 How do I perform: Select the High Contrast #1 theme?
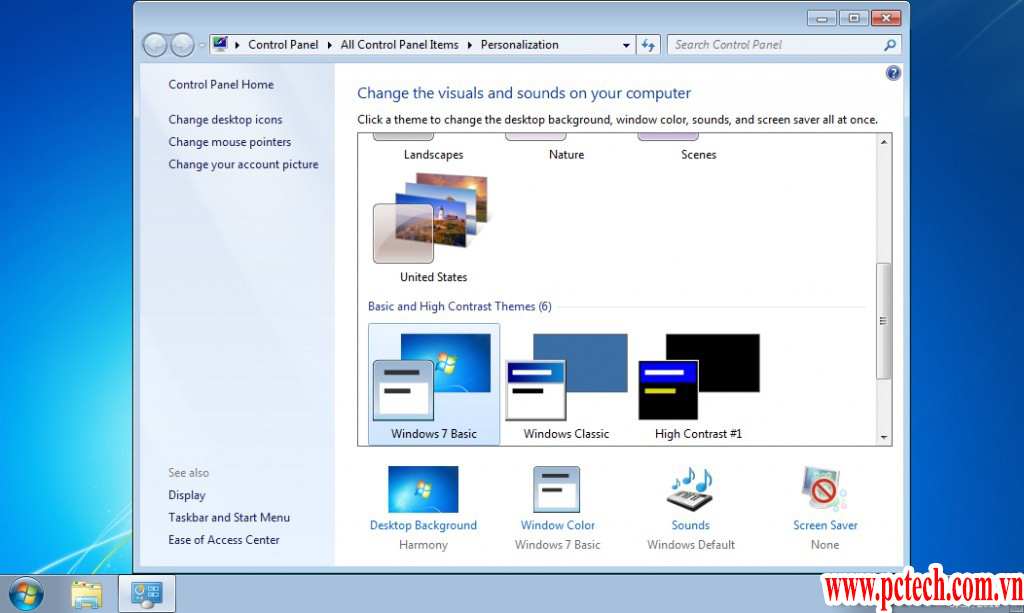(x=698, y=382)
